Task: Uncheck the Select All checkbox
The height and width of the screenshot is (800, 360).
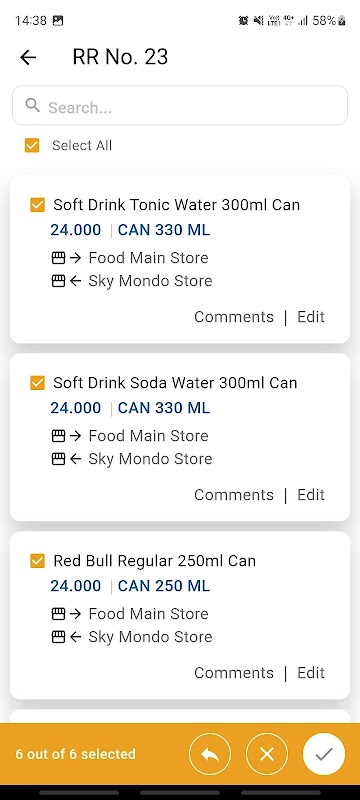Action: tap(32, 145)
